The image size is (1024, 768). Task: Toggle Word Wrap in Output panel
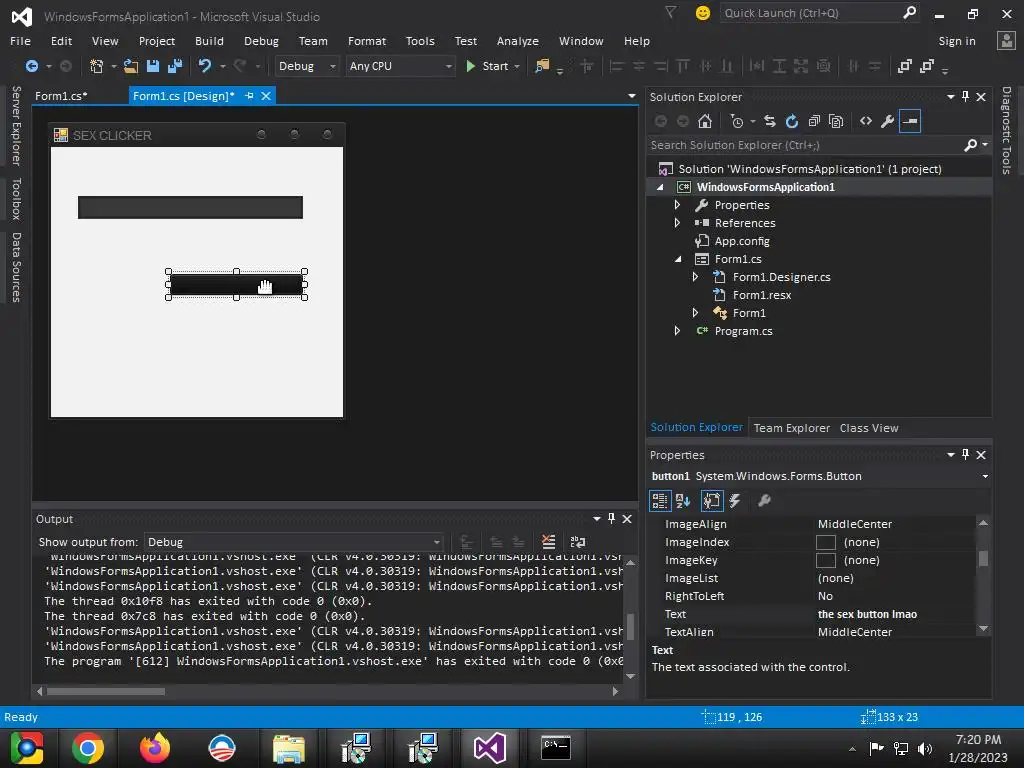click(578, 541)
